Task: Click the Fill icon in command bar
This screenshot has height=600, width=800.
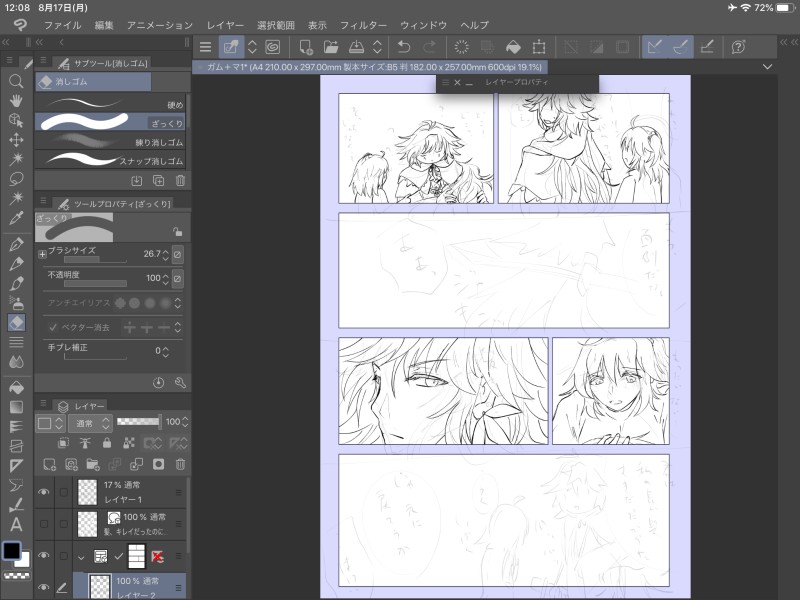Action: pos(513,47)
